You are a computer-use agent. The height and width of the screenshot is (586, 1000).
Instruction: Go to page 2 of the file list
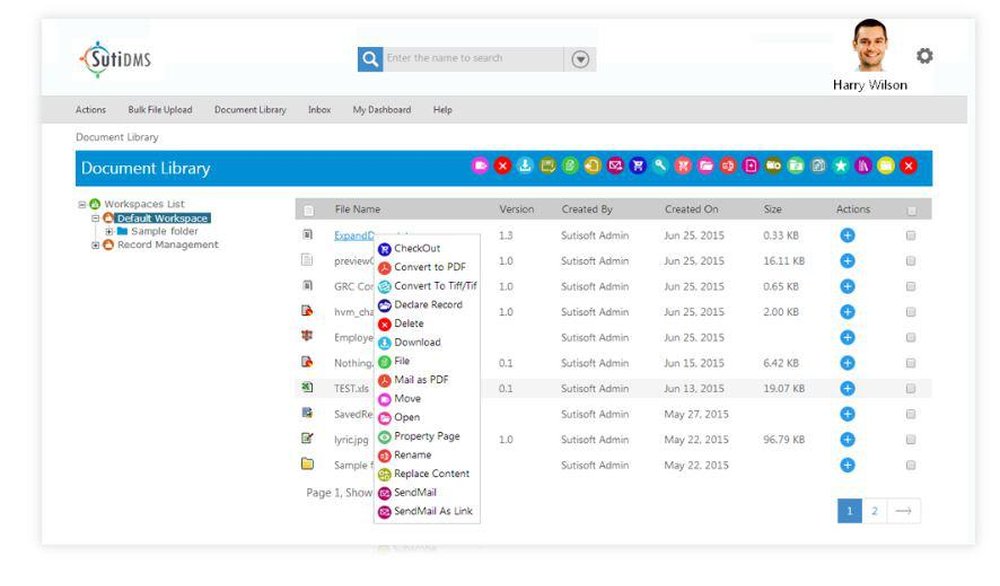pos(874,510)
